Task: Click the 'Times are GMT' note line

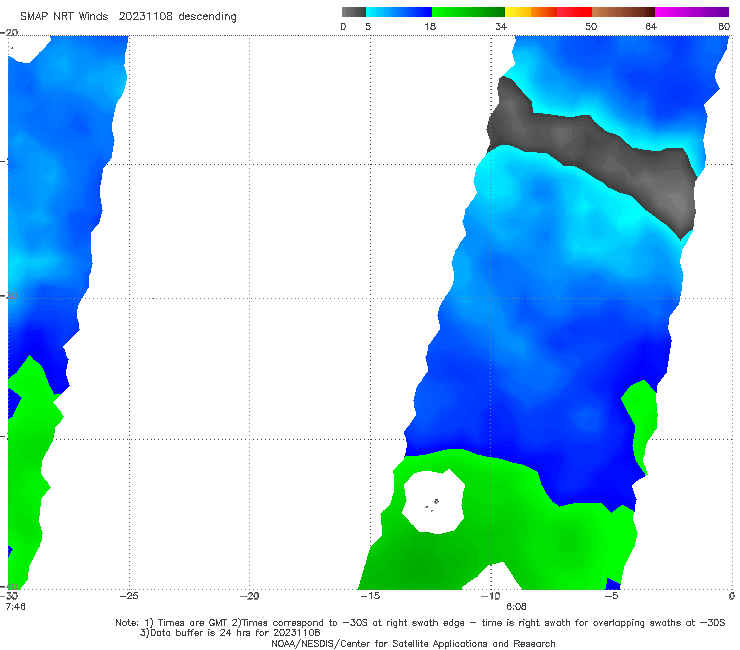Action: click(x=420, y=623)
